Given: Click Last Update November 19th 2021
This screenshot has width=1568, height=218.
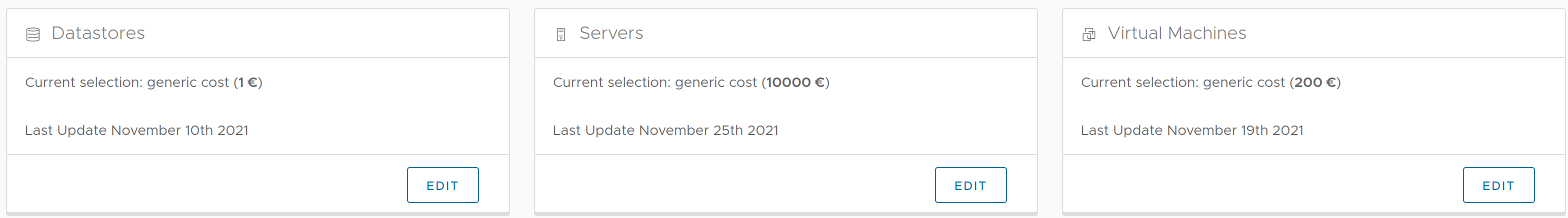Looking at the screenshot, I should click(1192, 130).
